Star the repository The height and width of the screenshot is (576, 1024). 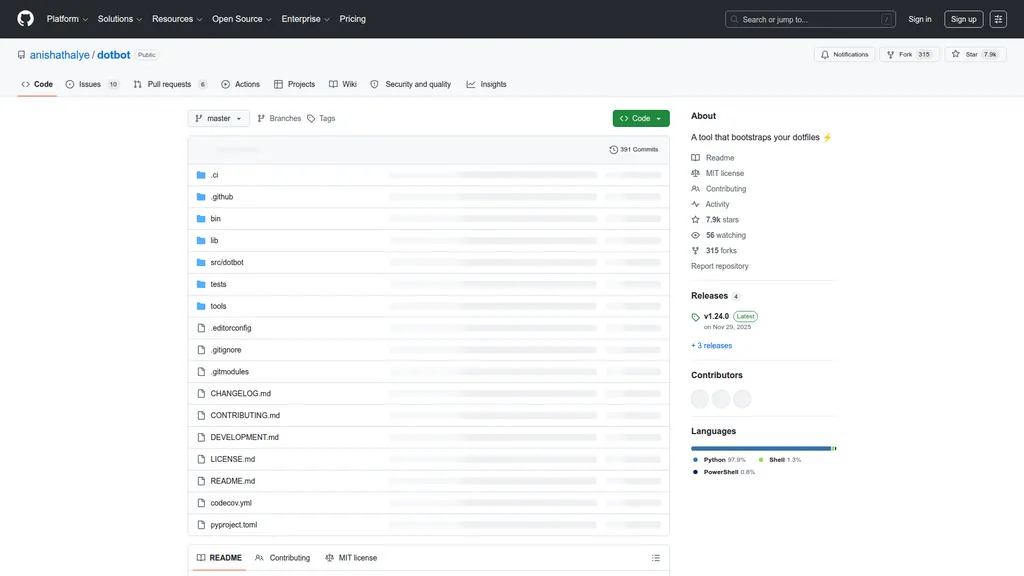(x=975, y=54)
